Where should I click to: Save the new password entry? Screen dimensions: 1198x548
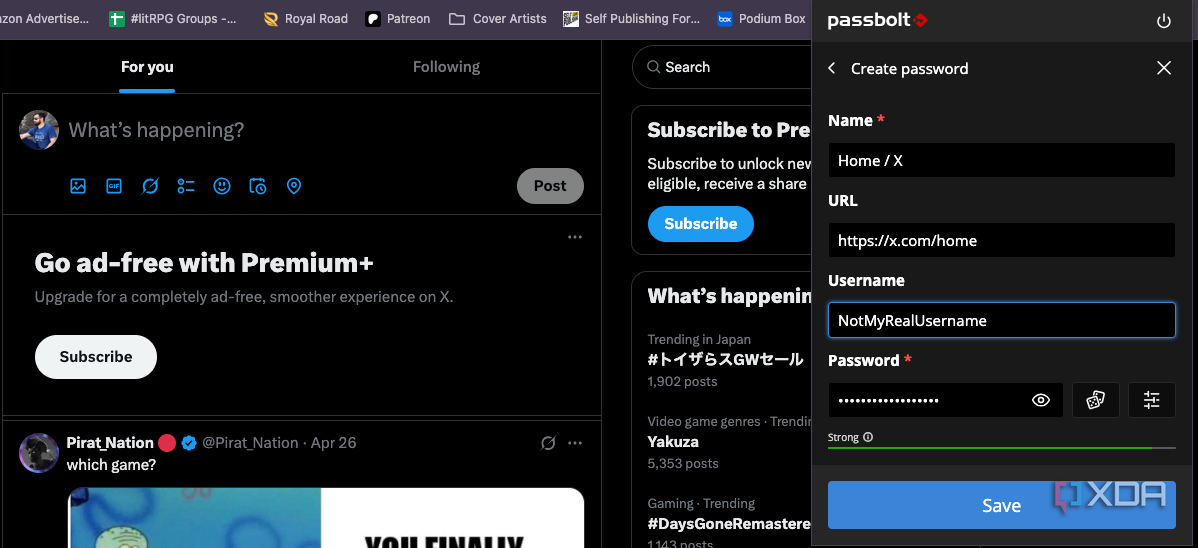pyautogui.click(x=1002, y=505)
